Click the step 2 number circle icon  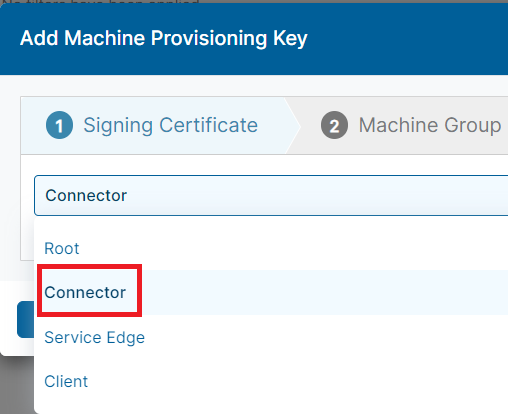[334, 125]
